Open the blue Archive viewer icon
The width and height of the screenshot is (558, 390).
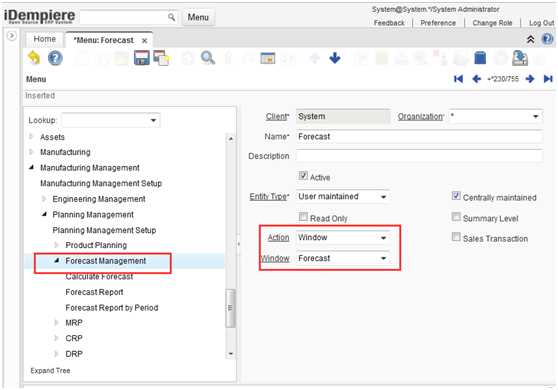[480, 58]
